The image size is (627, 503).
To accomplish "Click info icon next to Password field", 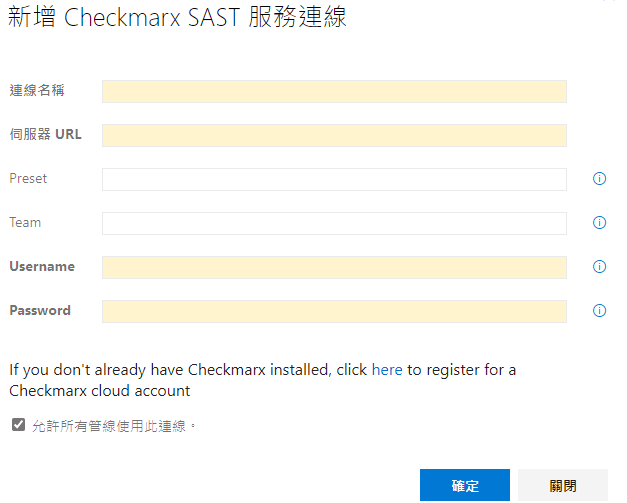I will click(600, 311).
